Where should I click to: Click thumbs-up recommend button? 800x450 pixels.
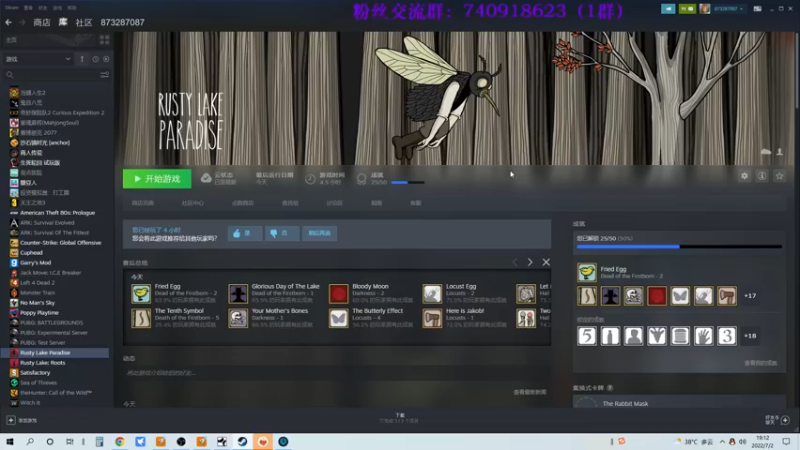coord(245,233)
